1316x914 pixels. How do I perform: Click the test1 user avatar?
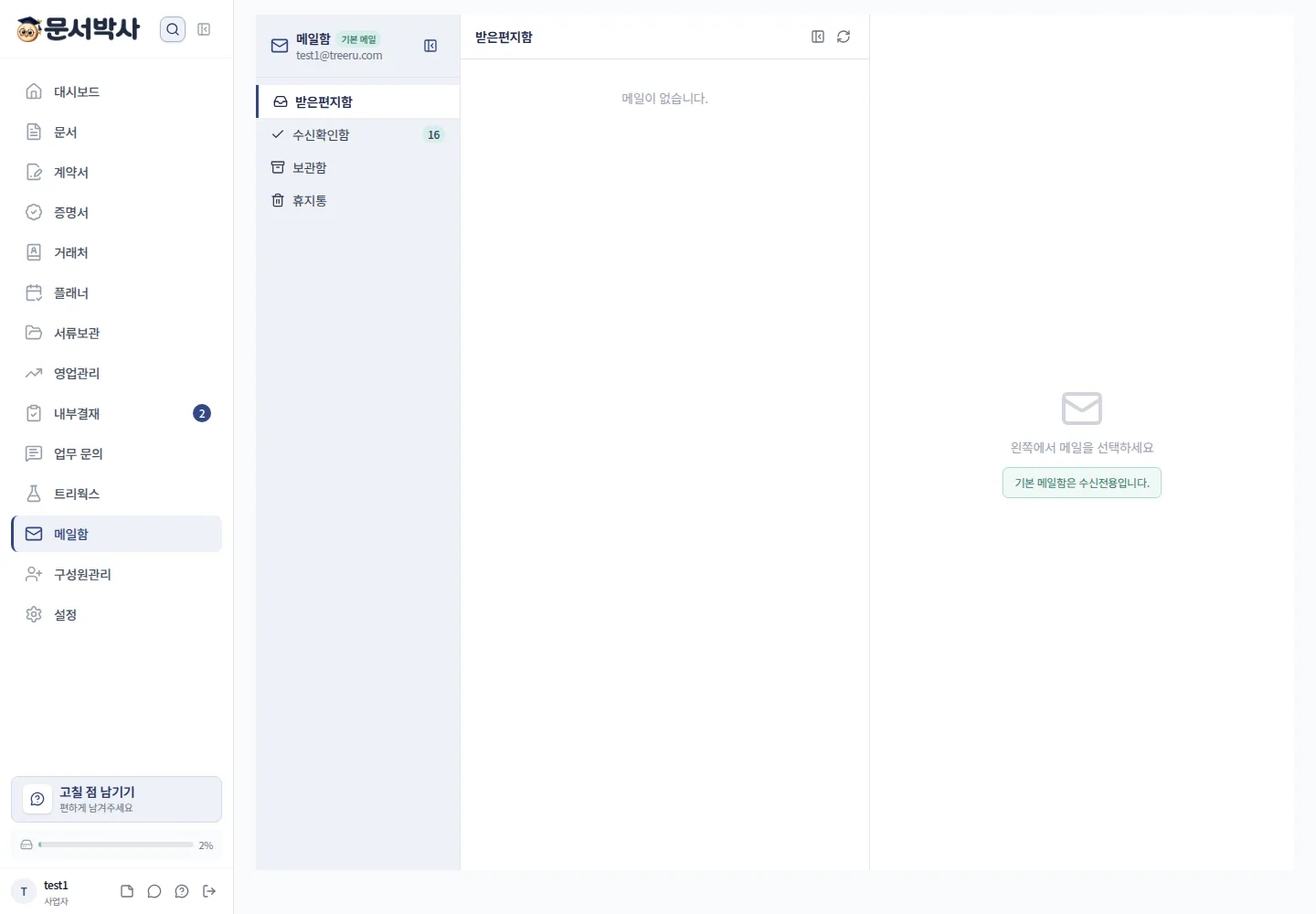(24, 891)
